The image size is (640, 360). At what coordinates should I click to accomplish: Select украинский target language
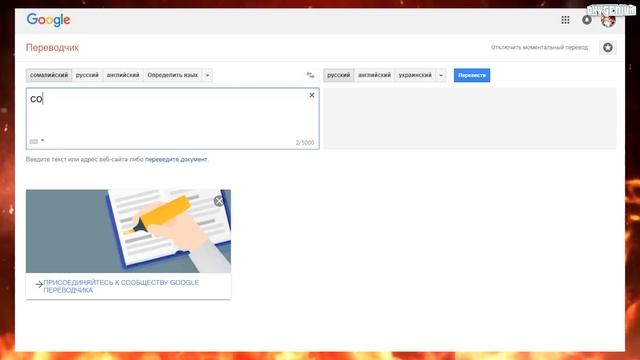(x=415, y=75)
